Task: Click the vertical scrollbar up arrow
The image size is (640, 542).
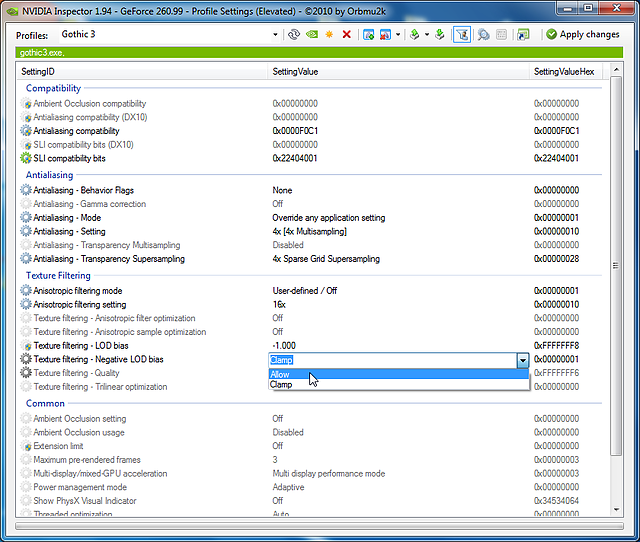Action: click(x=616, y=70)
